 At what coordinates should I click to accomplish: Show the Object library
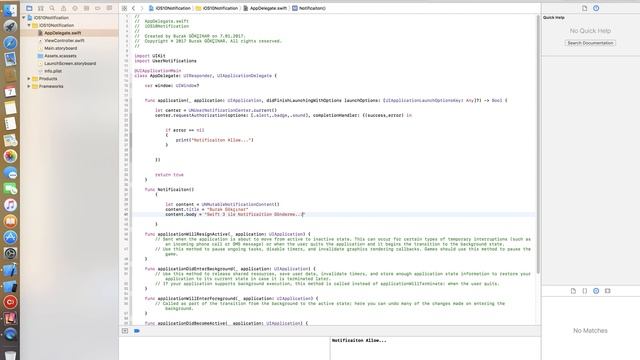(x=596, y=291)
